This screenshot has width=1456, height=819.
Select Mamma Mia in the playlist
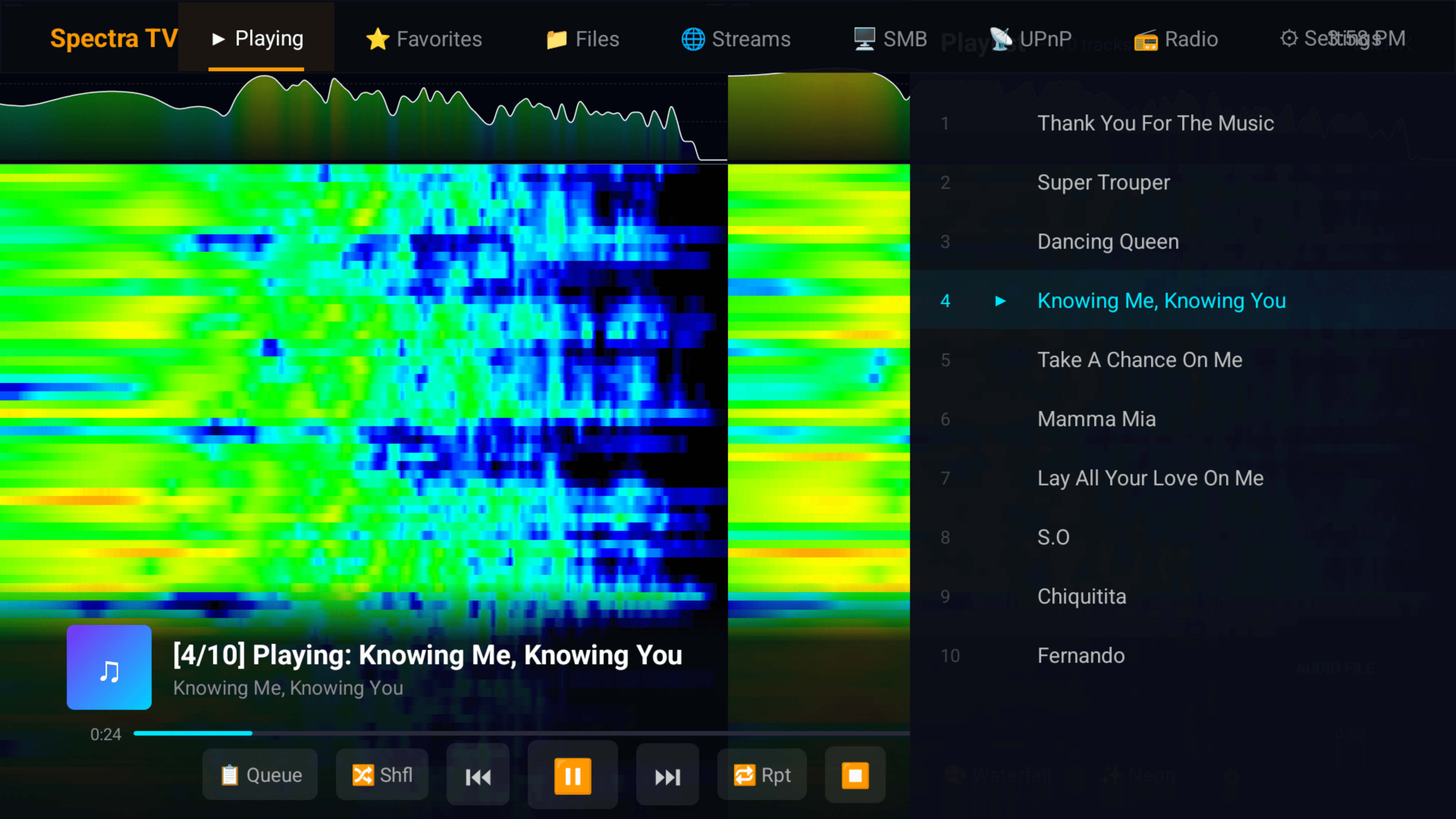pos(1097,419)
